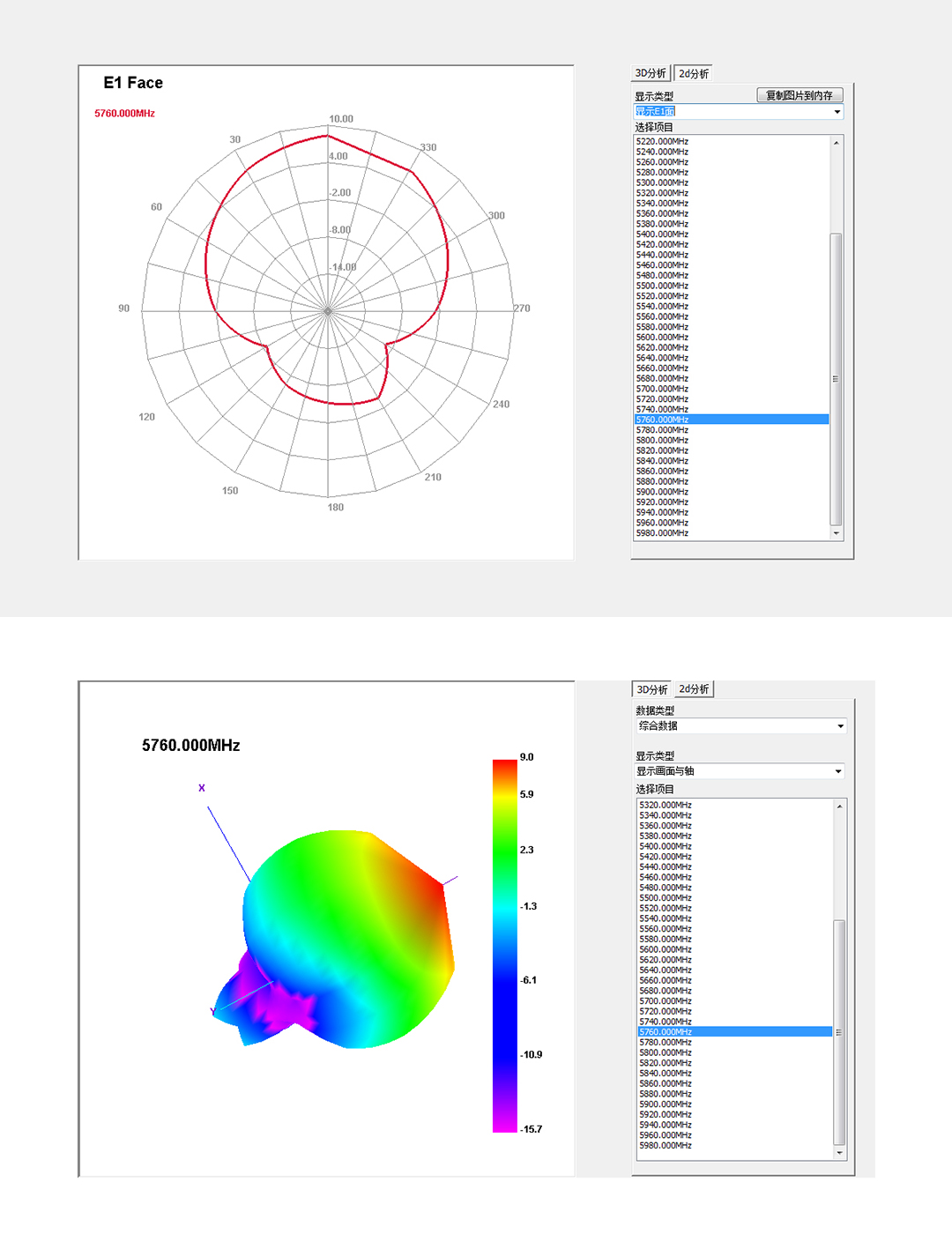Switch to 2d分析 tab in upper panel
The height and width of the screenshot is (1234, 952).
pos(694,73)
